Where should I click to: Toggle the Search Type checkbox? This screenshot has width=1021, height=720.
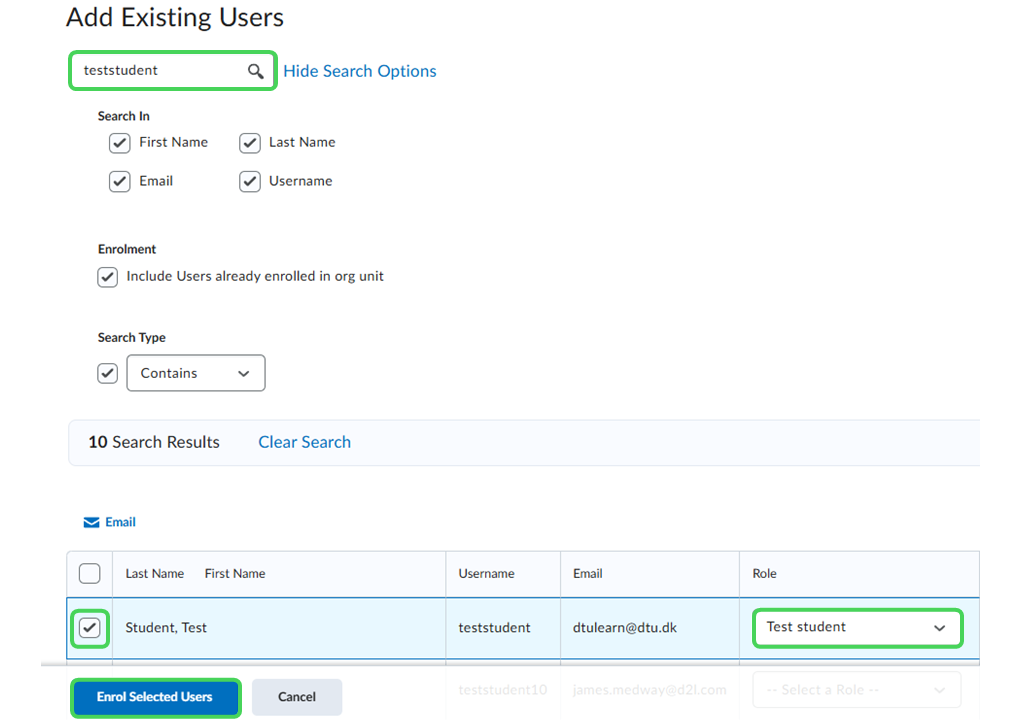tap(108, 373)
